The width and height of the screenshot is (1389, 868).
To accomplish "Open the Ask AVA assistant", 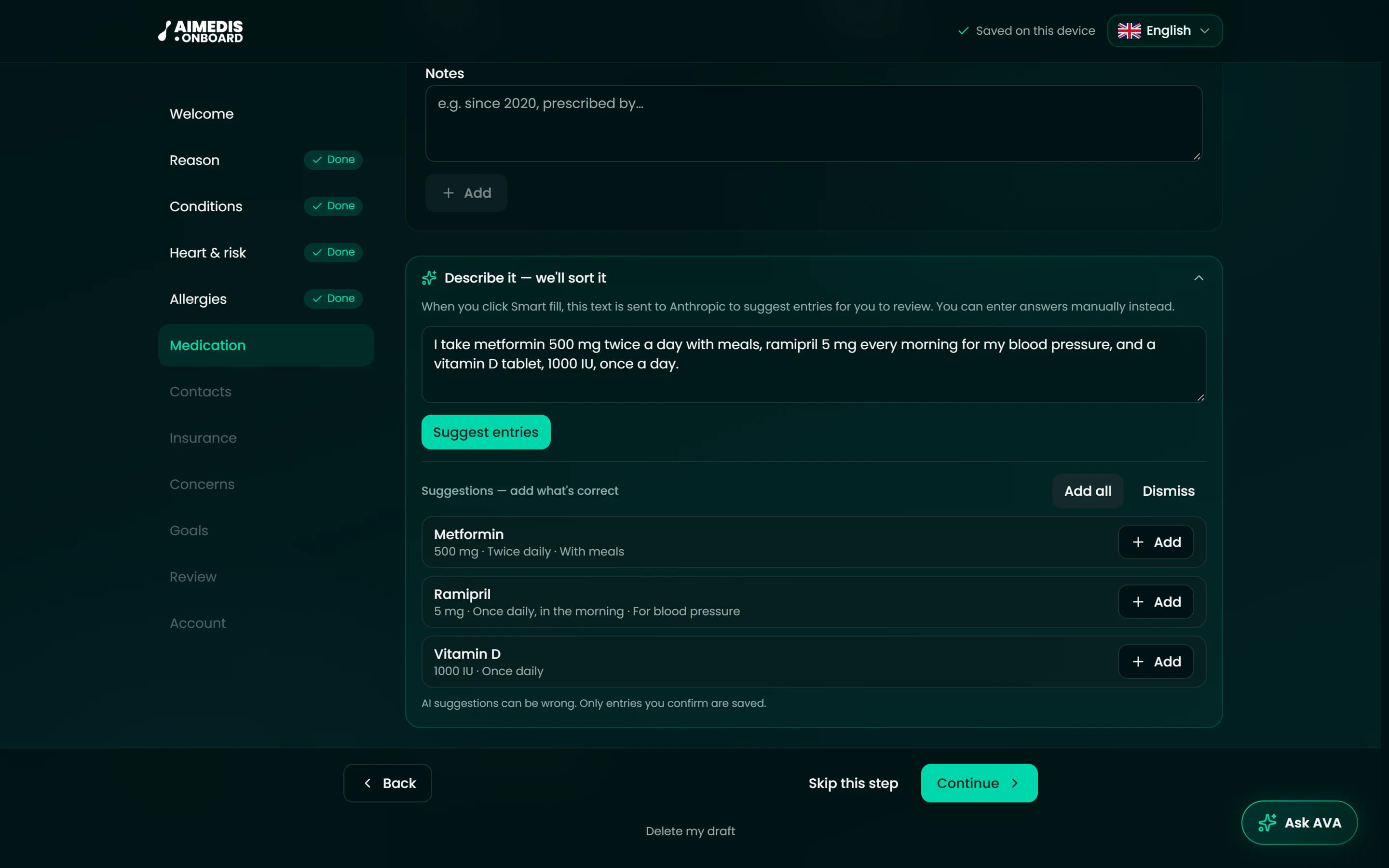I will pyautogui.click(x=1299, y=823).
